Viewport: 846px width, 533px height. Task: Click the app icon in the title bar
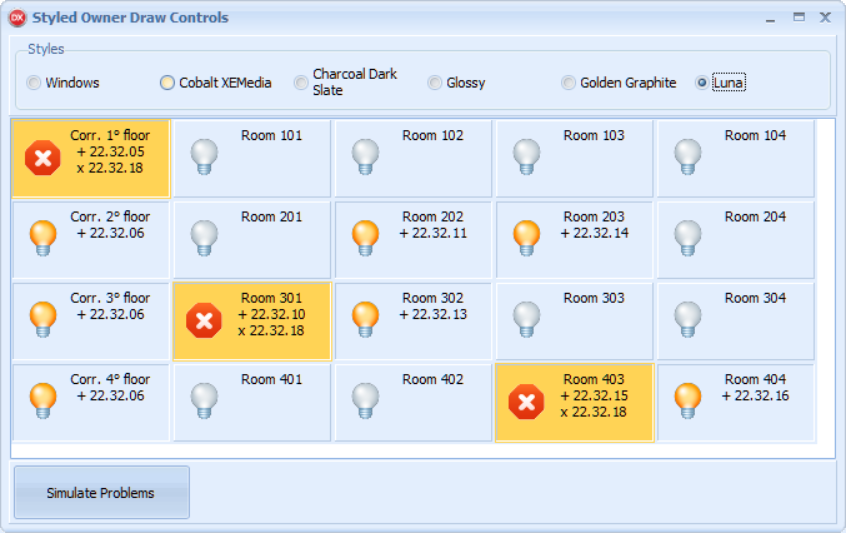pos(17,18)
